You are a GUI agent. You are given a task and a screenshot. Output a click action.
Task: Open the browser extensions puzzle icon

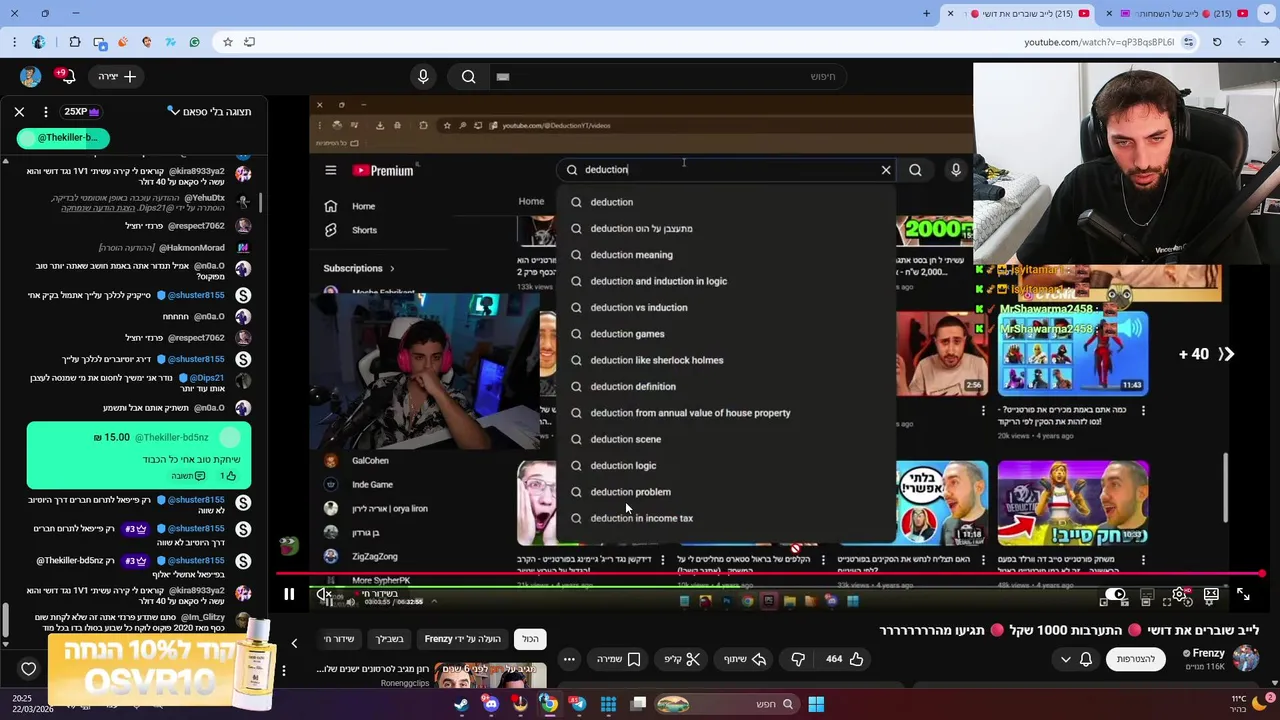coord(75,42)
